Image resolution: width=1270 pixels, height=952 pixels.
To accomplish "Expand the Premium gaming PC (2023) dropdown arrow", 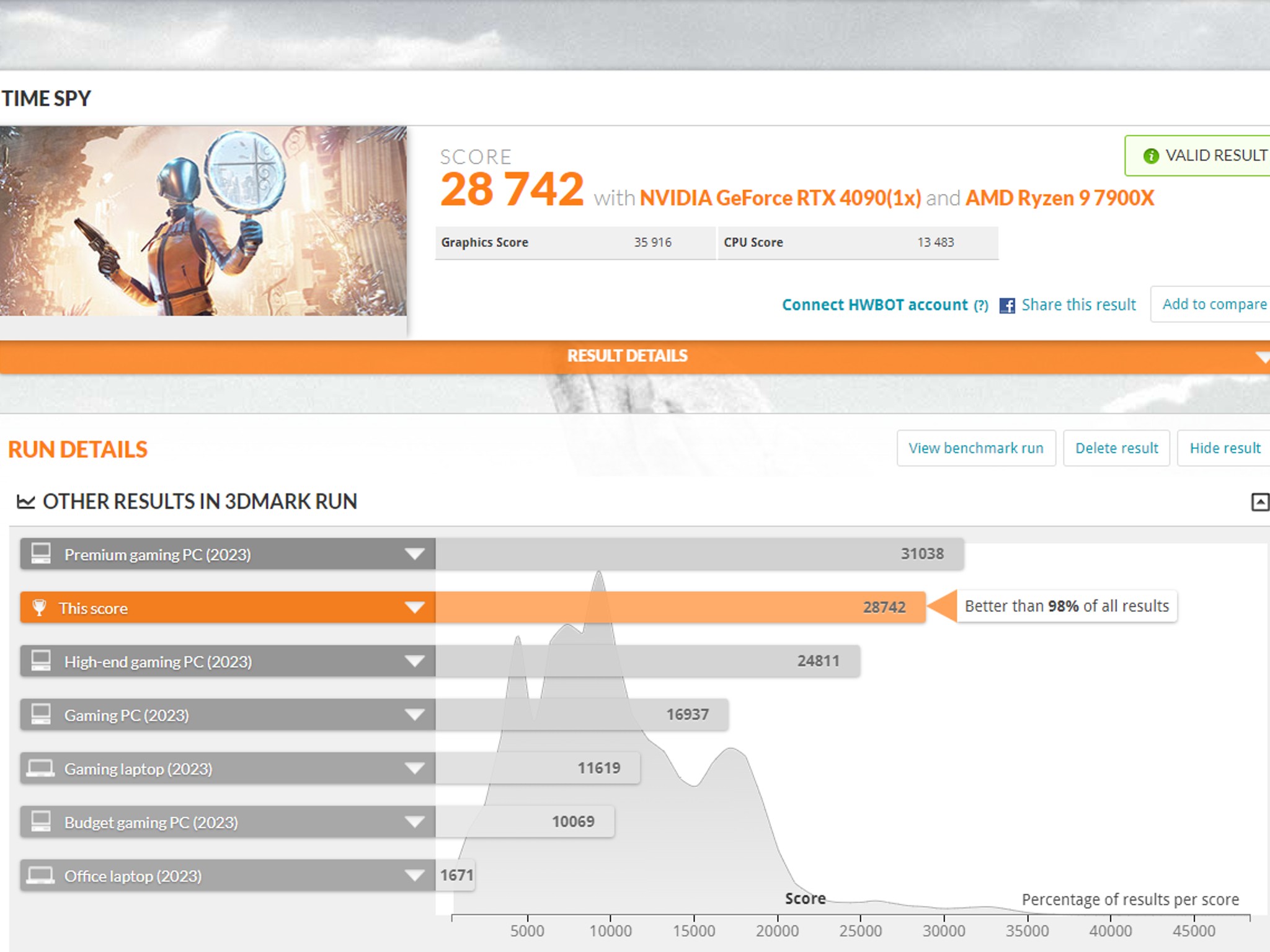I will tap(414, 553).
